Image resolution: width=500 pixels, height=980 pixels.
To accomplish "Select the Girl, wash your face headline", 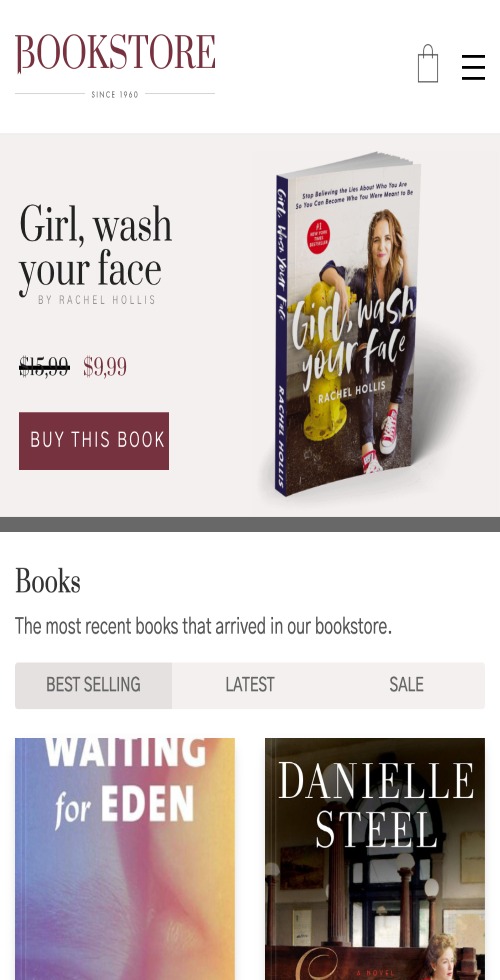I will tap(95, 248).
